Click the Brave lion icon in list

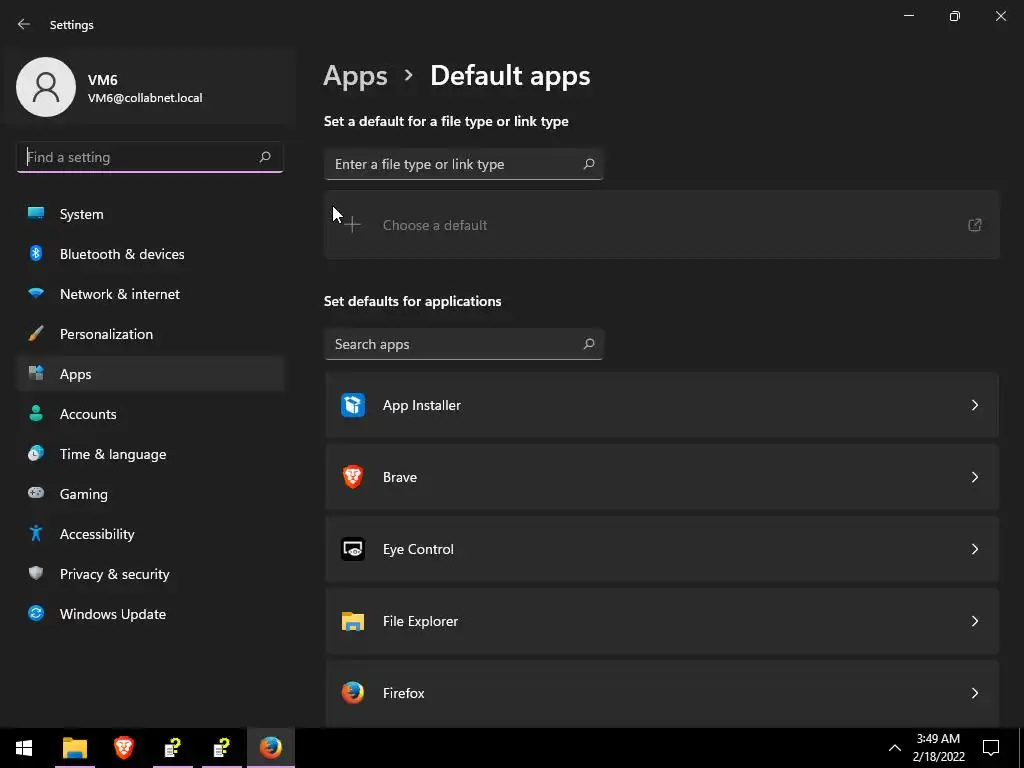pyautogui.click(x=353, y=477)
